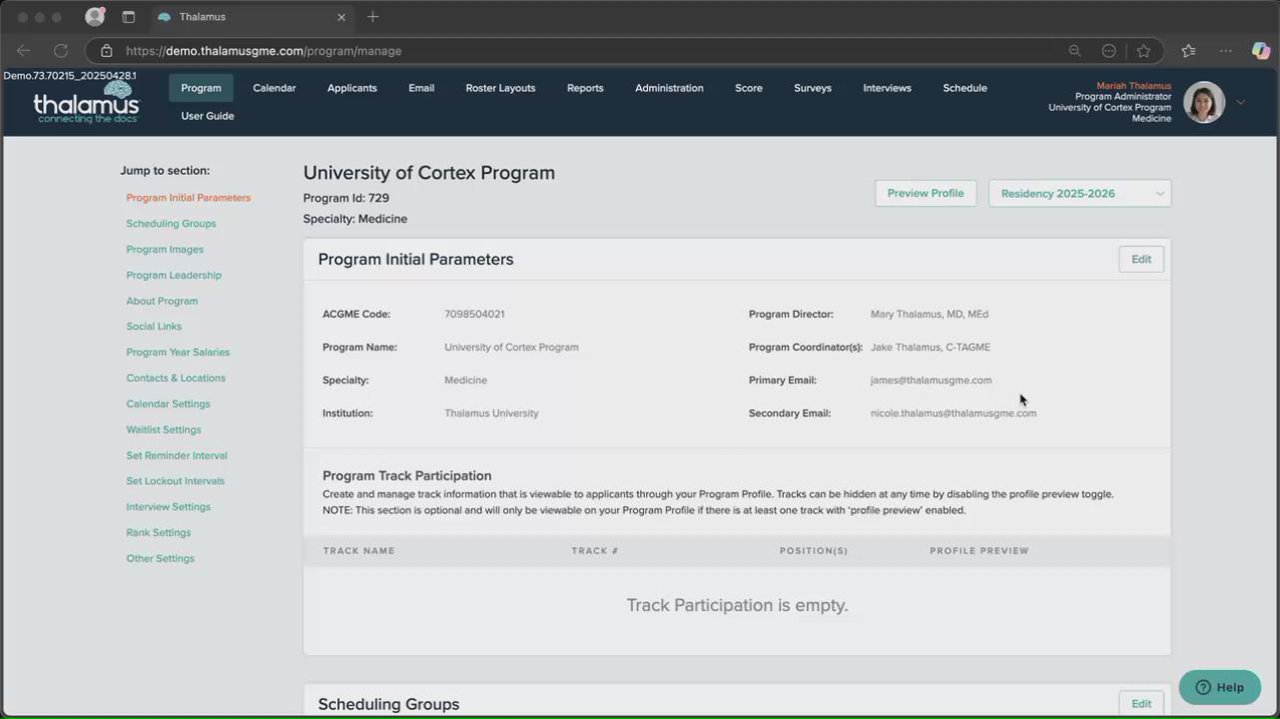Open browser favorites list icon
Screen dimensions: 1280x719
[x=1188, y=51]
